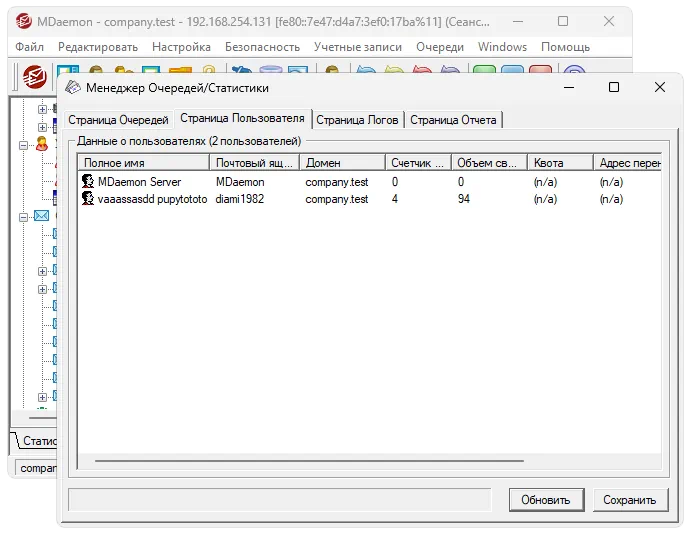This screenshot has height=538, width=690.
Task: Select the vaaassasdd pupytototo row name
Action: point(152,199)
